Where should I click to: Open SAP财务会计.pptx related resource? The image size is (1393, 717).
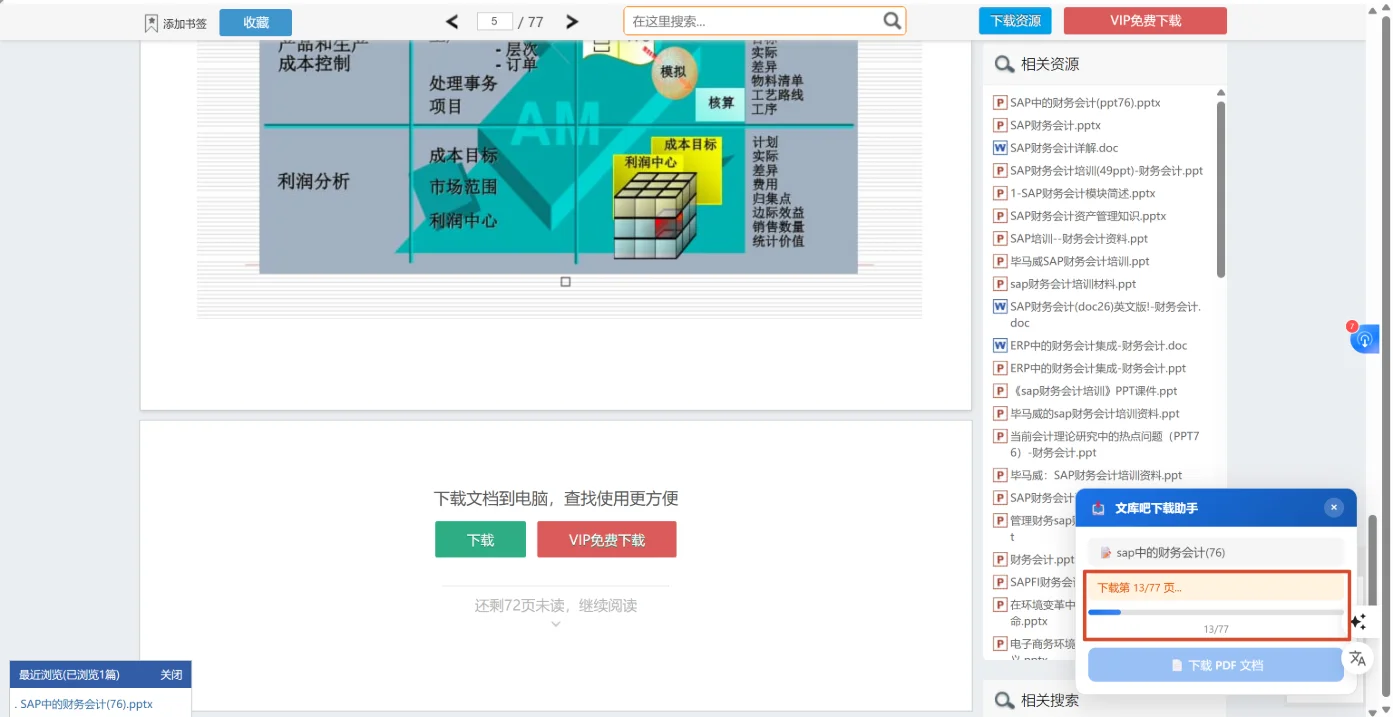[x=1055, y=125]
